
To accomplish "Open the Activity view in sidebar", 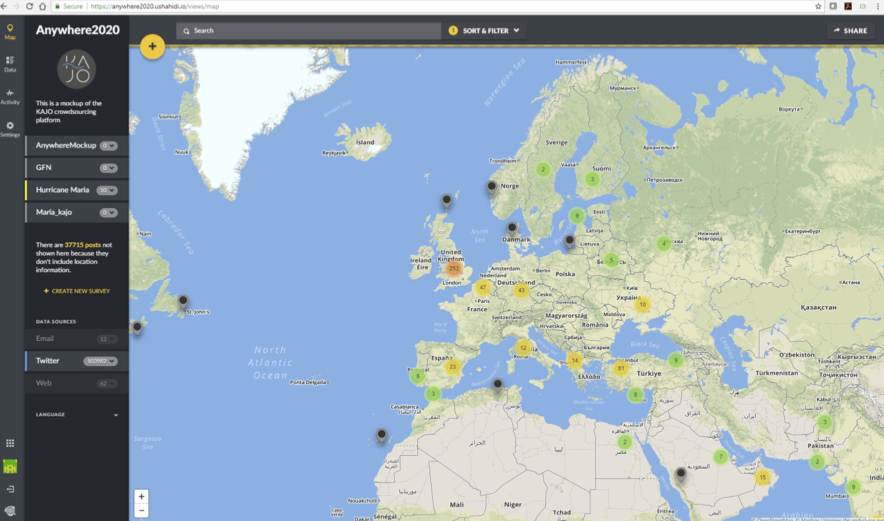I will 10,97.
